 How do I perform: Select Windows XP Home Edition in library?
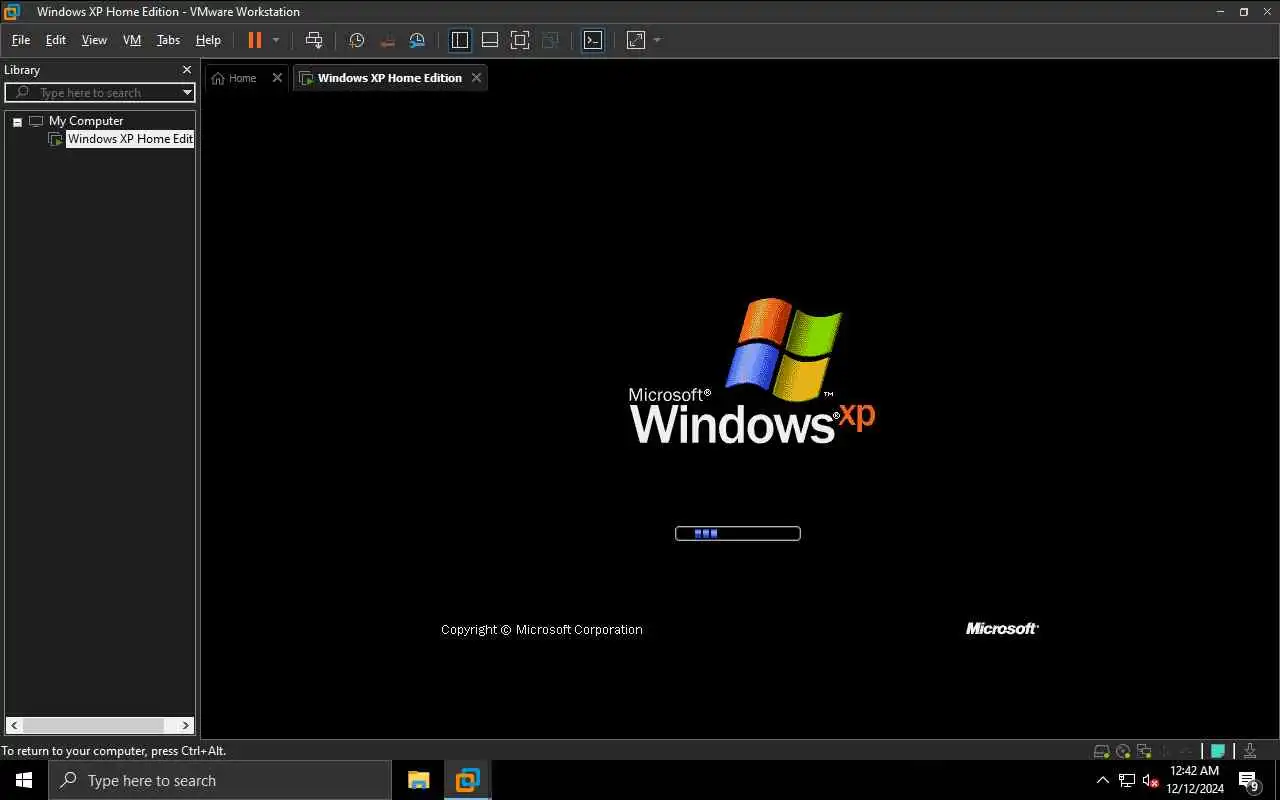click(130, 139)
